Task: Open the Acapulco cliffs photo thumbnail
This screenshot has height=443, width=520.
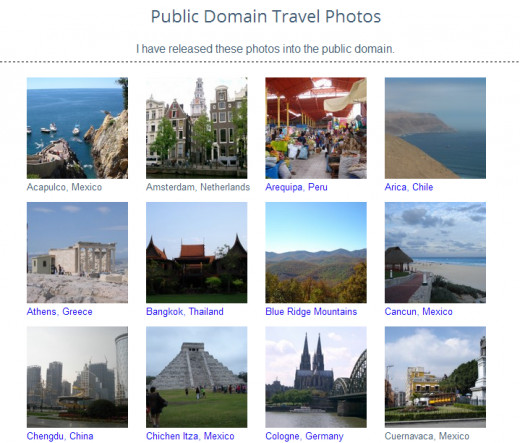Action: coord(77,128)
